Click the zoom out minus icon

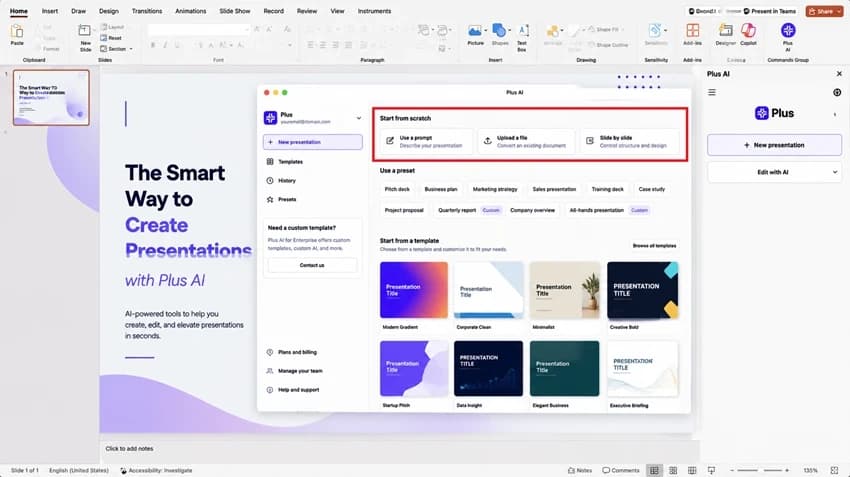click(732, 470)
